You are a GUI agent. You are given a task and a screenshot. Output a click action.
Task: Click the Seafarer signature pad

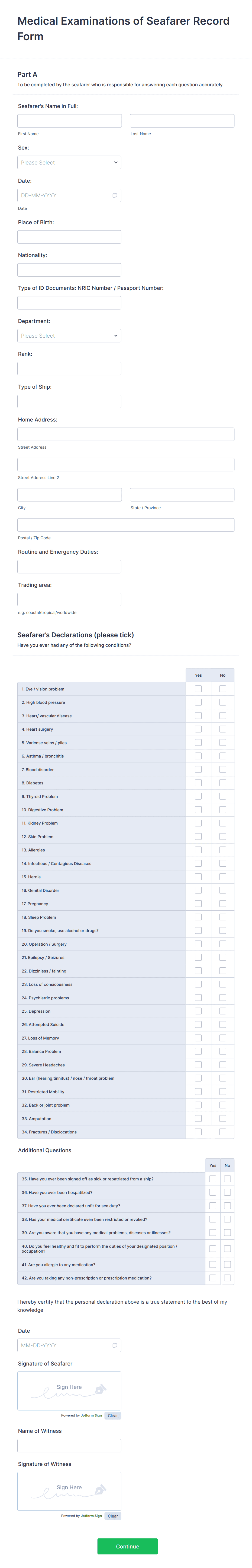pyautogui.click(x=69, y=1390)
